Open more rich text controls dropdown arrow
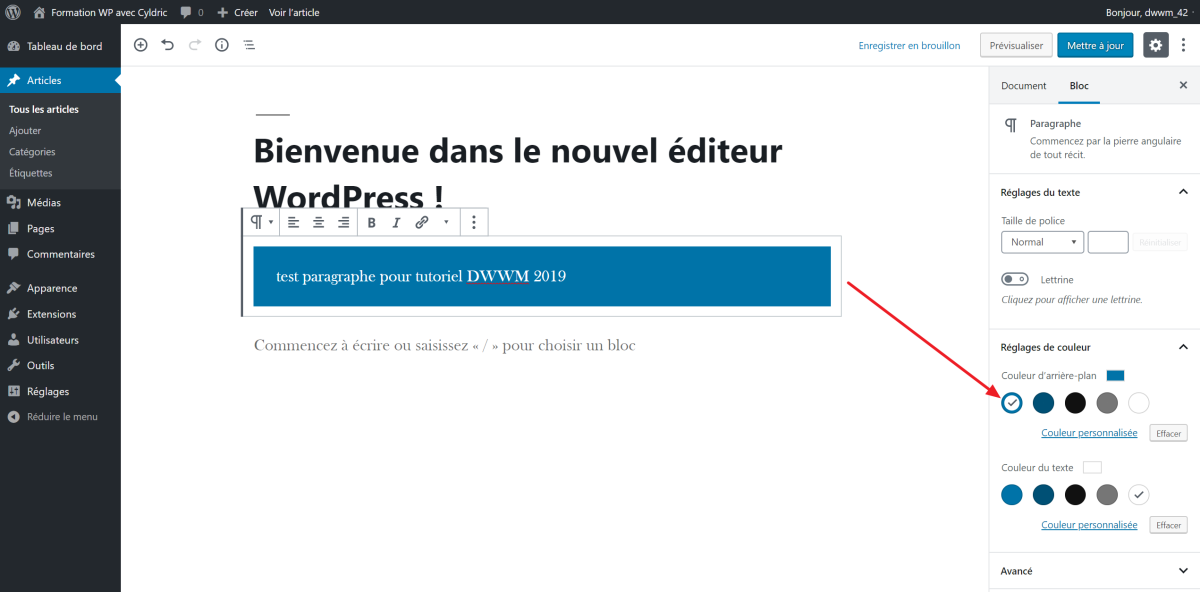The image size is (1200, 592). tap(446, 222)
